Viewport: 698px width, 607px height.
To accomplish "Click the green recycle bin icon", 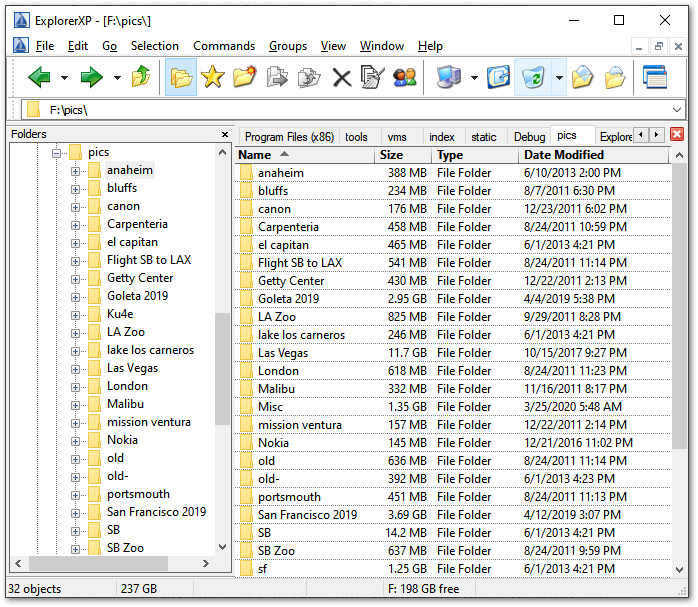I will 533,77.
